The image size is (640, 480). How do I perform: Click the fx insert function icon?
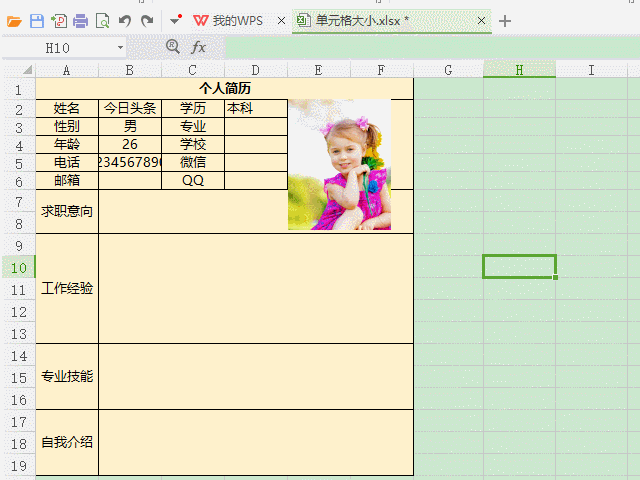click(x=199, y=47)
